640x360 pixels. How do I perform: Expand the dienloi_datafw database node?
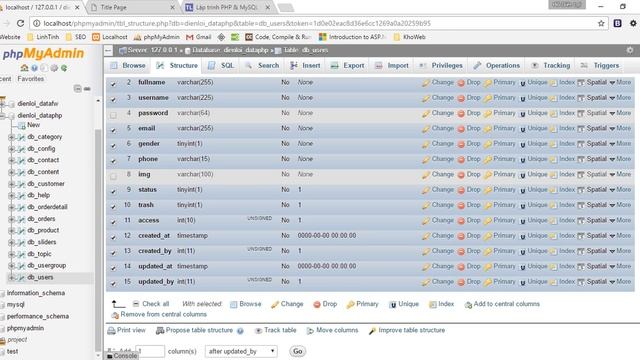pyautogui.click(x=2, y=104)
